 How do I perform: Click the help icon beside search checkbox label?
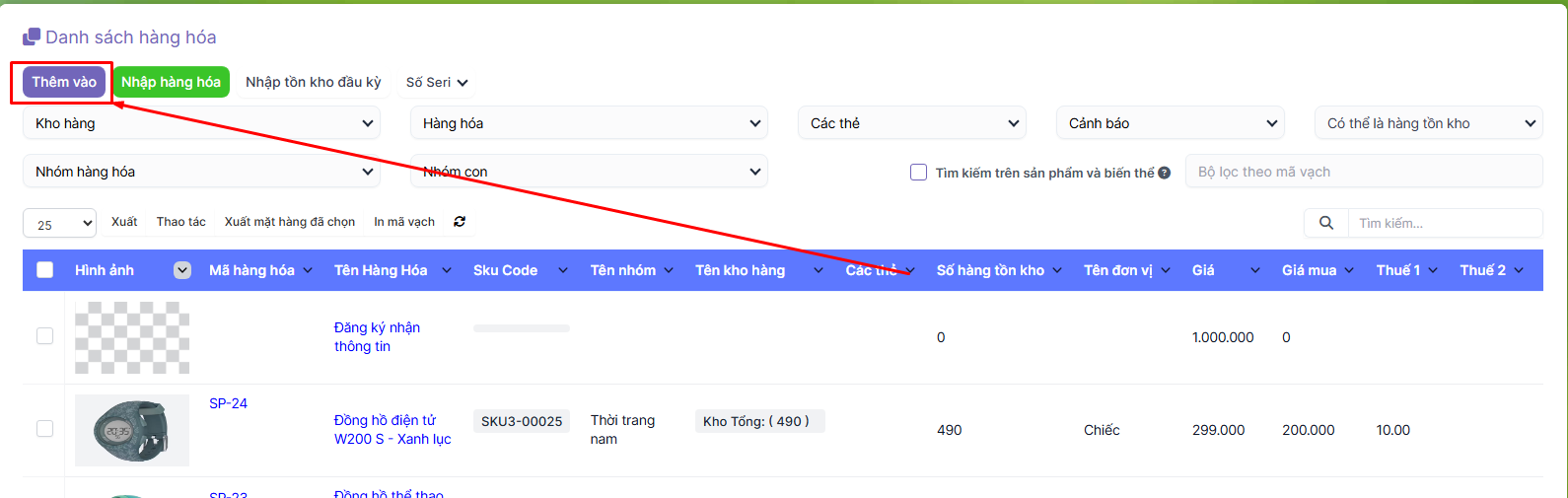(1165, 173)
